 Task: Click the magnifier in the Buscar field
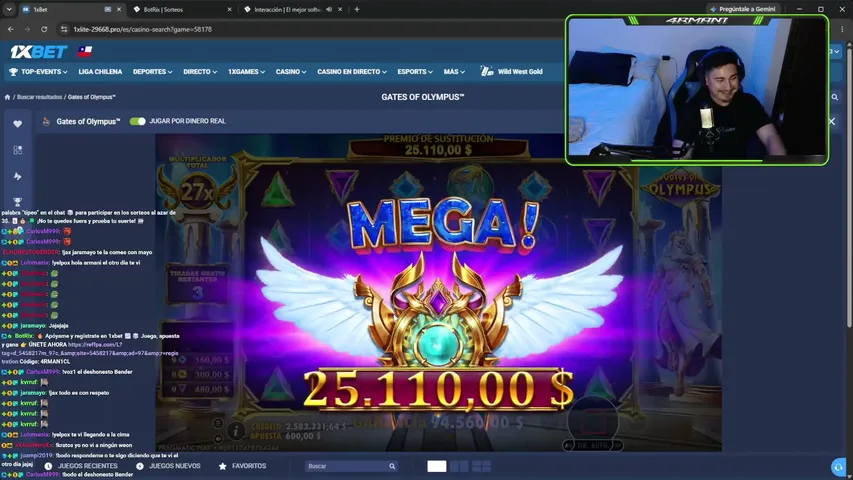(x=392, y=466)
